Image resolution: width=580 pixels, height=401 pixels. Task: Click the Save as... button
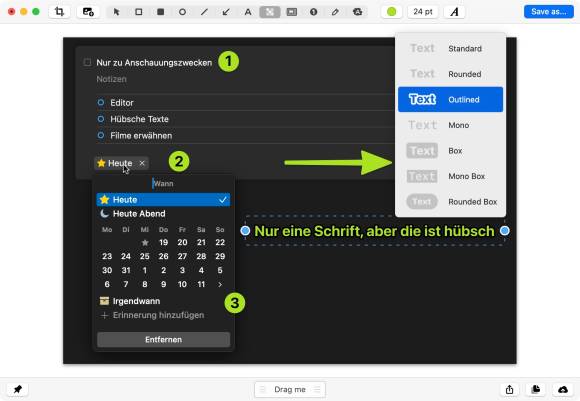pyautogui.click(x=549, y=12)
